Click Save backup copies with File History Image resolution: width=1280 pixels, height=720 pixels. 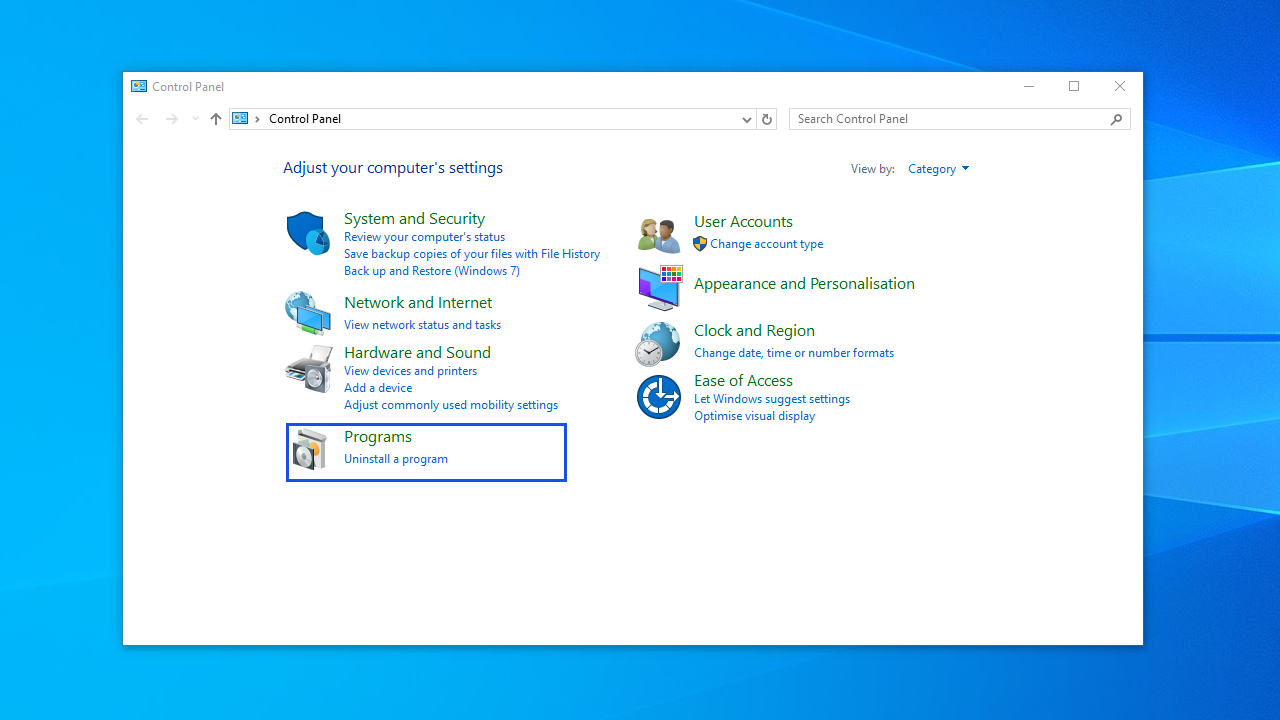point(472,254)
